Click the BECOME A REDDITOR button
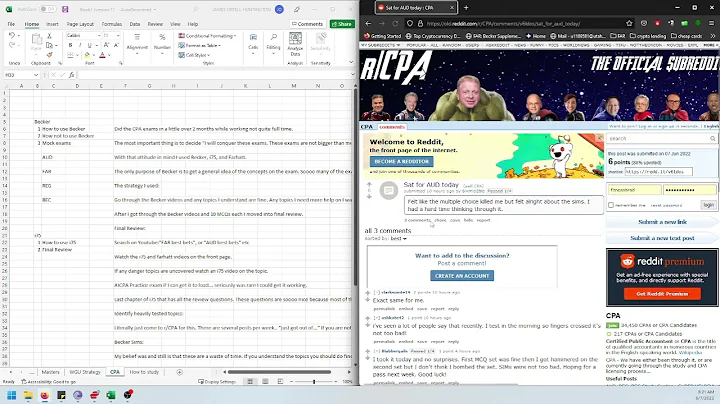The height and width of the screenshot is (404, 720). tap(402, 162)
